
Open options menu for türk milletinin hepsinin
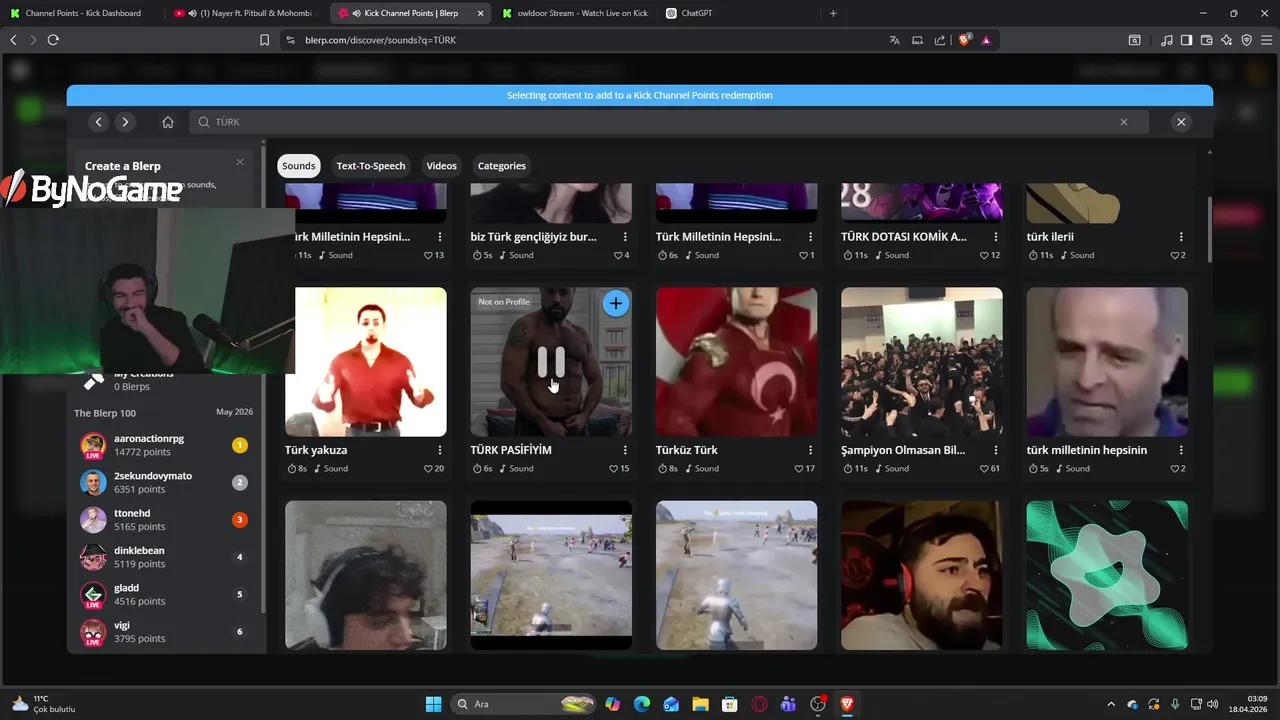(x=1181, y=450)
